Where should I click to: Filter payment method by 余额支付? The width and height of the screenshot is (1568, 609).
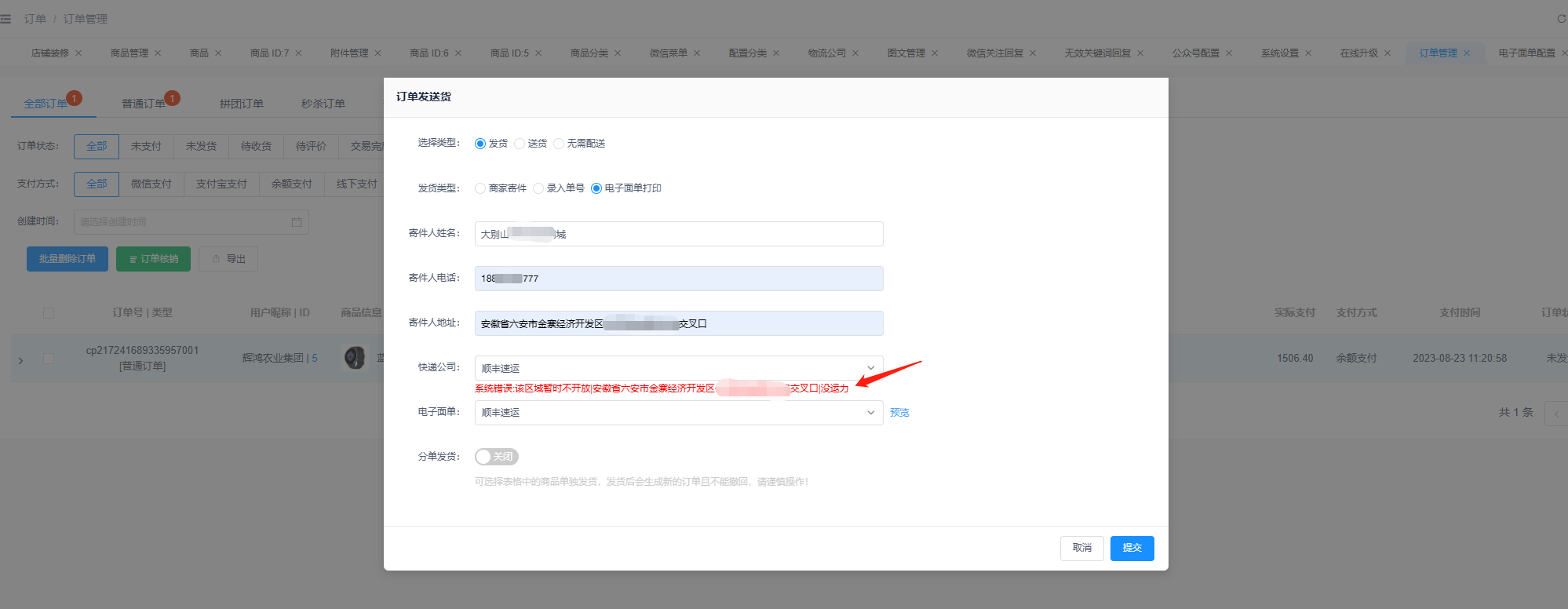292,184
